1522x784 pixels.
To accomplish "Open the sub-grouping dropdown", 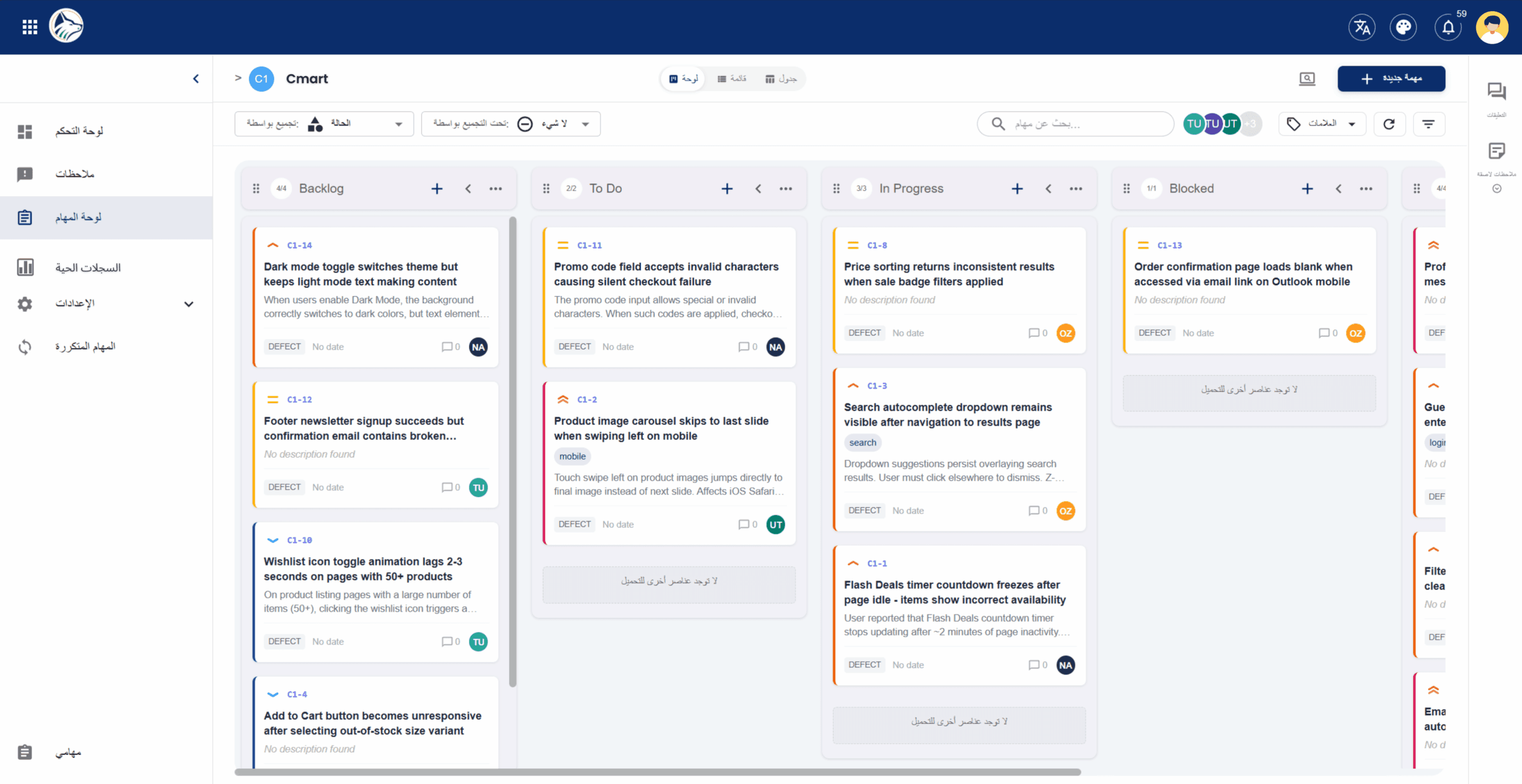I will [x=510, y=124].
